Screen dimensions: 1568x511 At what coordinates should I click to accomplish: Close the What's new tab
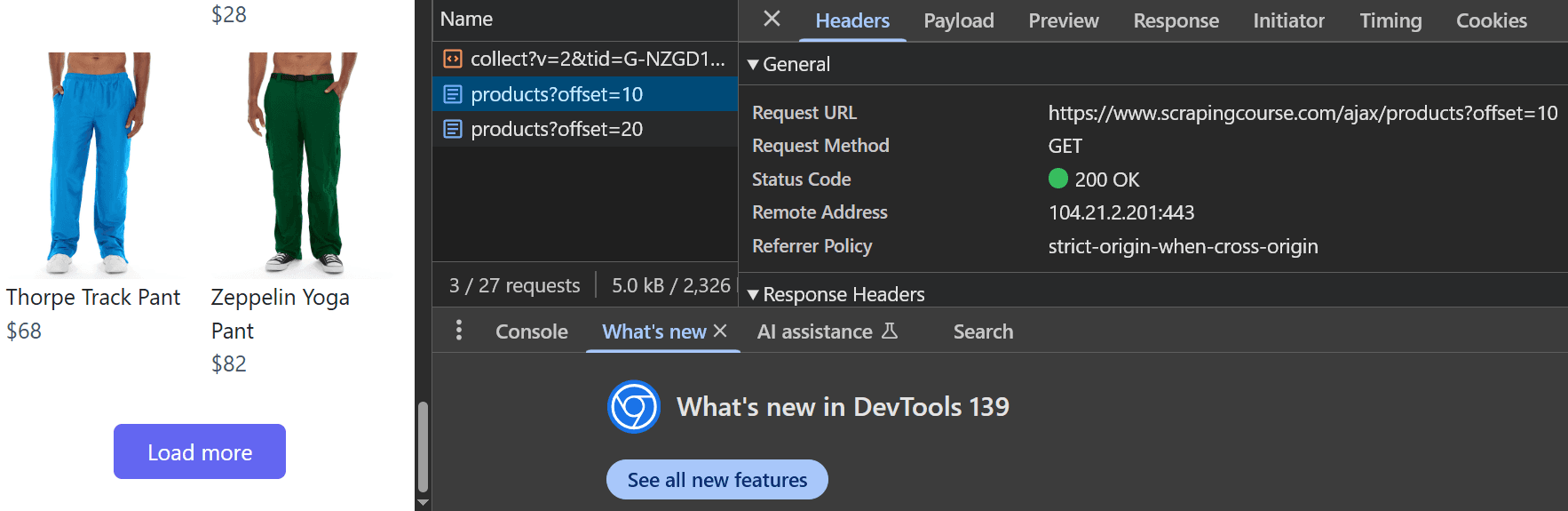720,331
